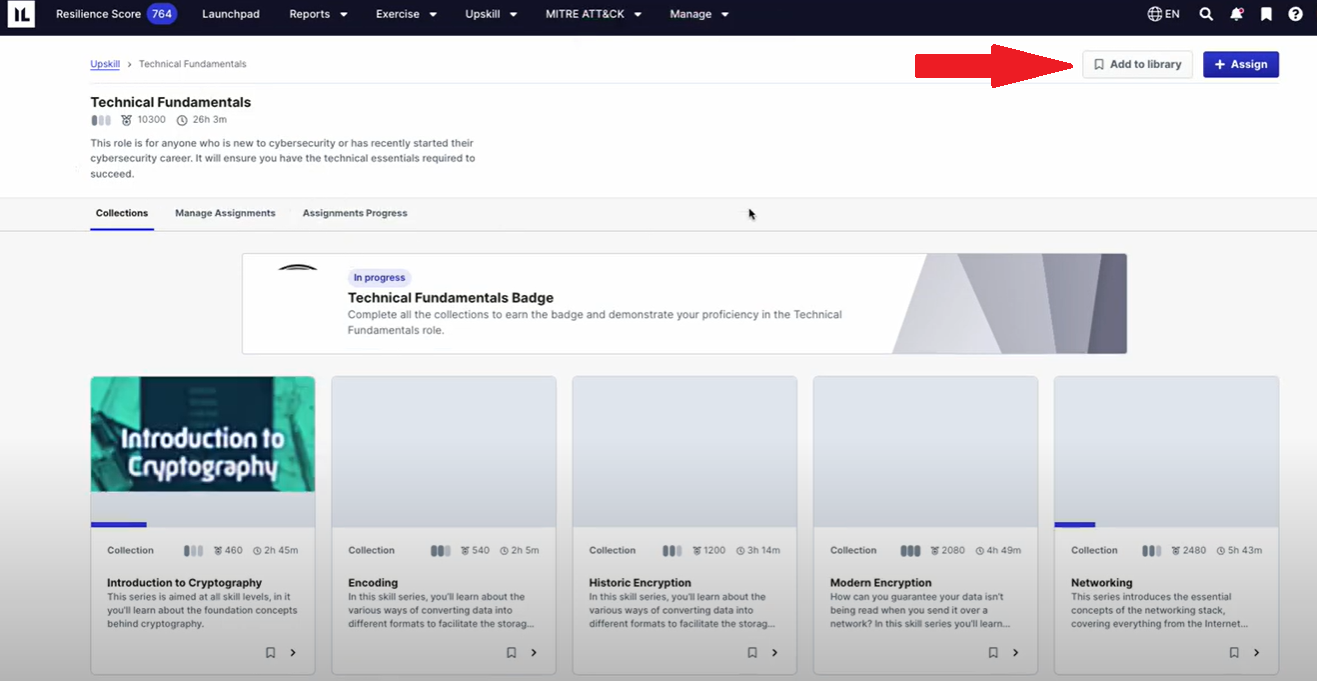Bookmark the Historic Encryption collection
This screenshot has height=681, width=1317.
click(x=752, y=653)
